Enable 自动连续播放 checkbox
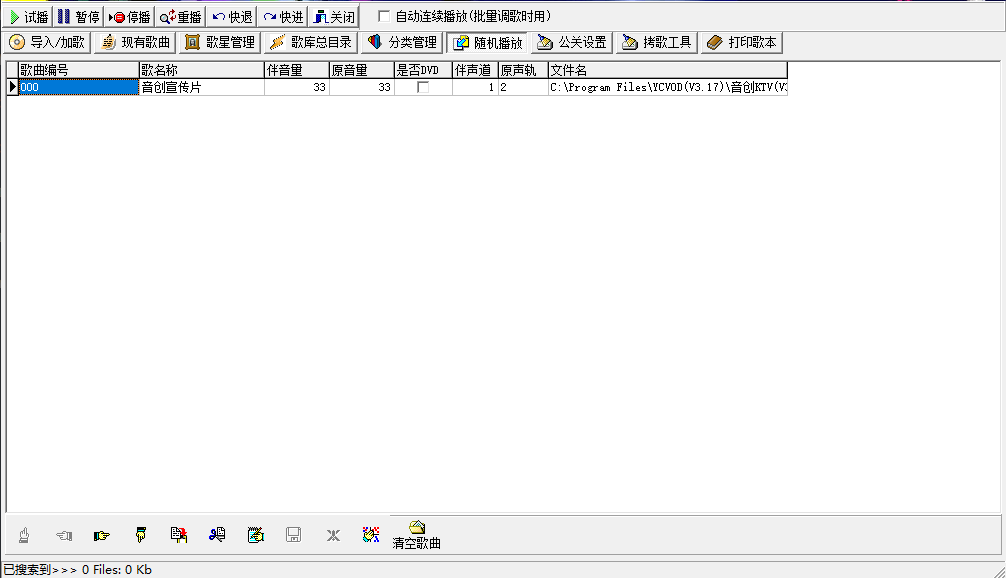Screen dimensions: 1006x578 [384, 16]
